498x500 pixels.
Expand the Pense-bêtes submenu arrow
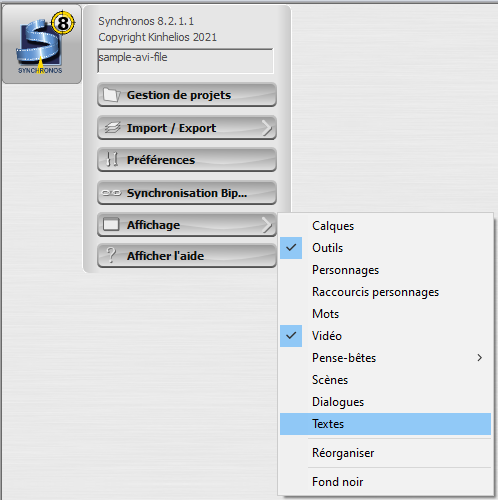[x=479, y=358]
